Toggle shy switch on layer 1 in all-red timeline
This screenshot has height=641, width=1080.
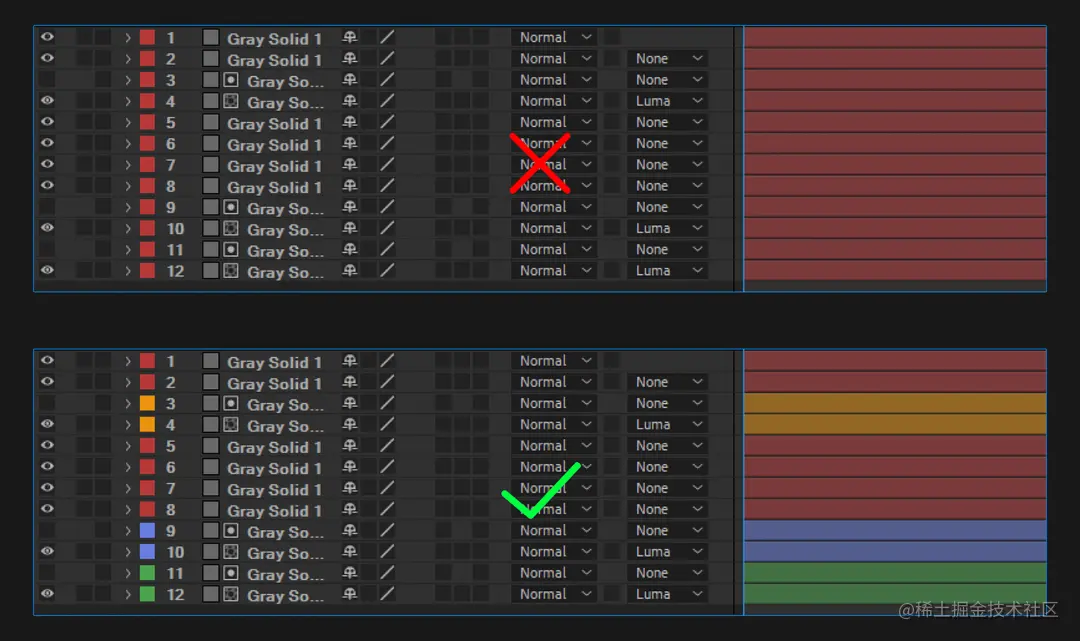pos(350,37)
